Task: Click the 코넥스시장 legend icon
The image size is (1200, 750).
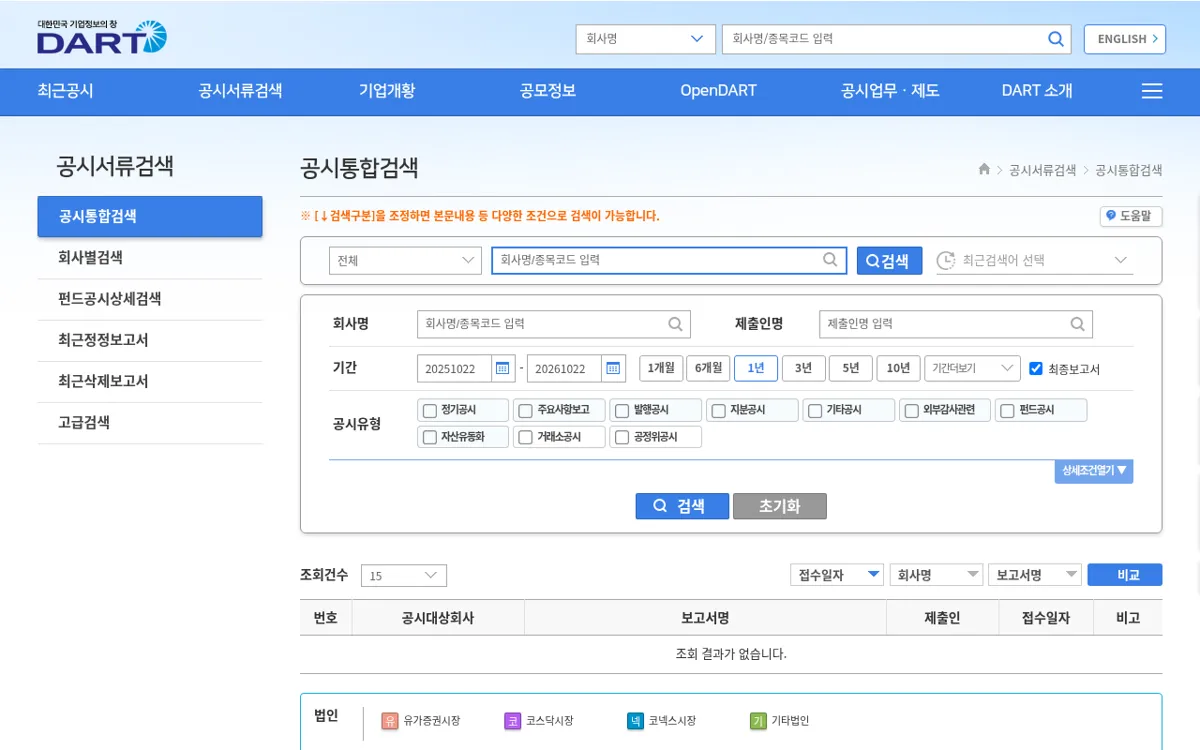Action: coord(635,721)
